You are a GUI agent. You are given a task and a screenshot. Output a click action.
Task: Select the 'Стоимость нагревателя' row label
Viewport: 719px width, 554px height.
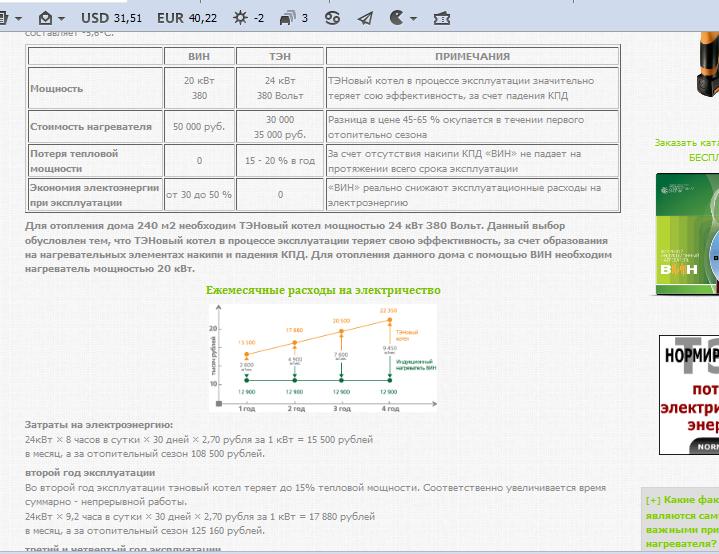[x=91, y=127]
